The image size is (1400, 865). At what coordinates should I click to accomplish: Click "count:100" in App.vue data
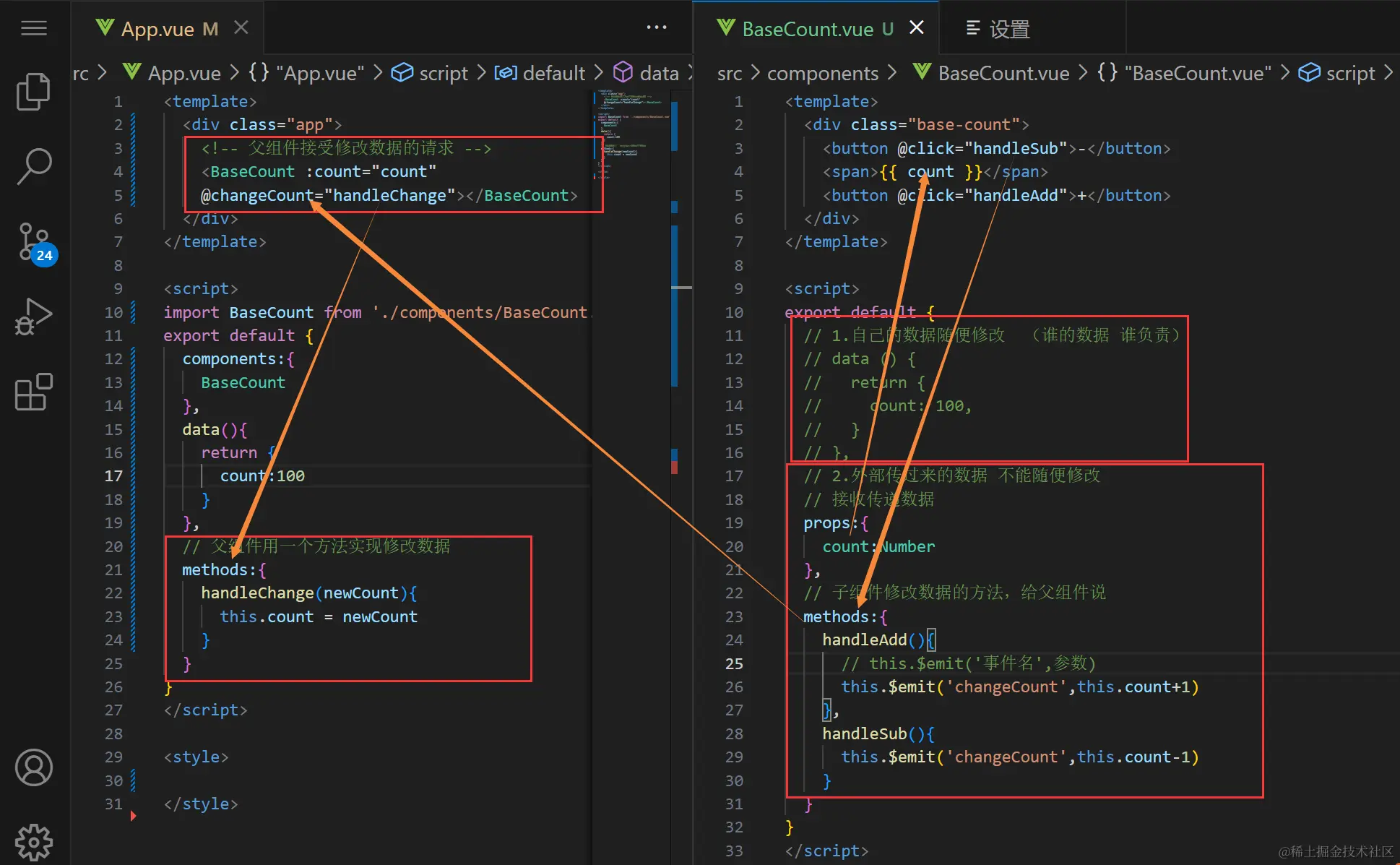262,475
